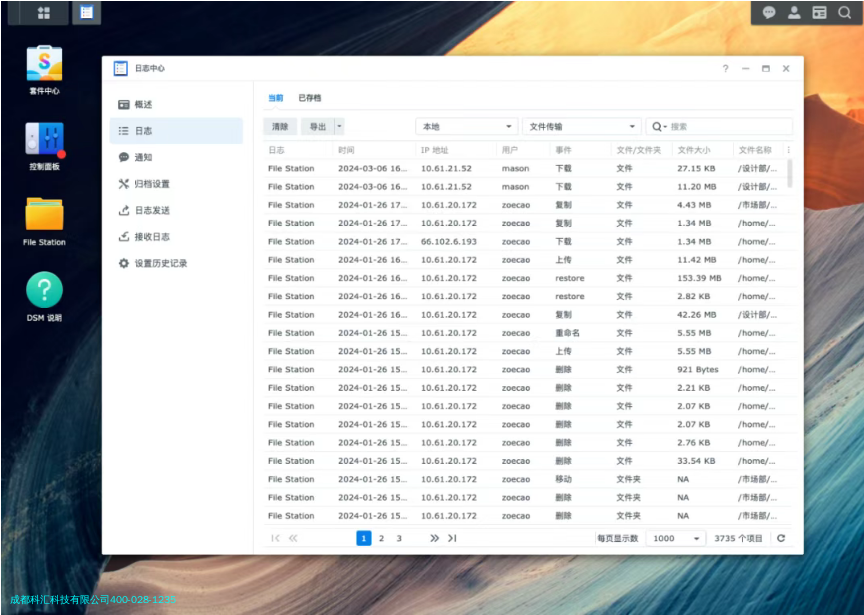Launch File Station from the desktop
The image size is (864, 615).
coord(44,216)
